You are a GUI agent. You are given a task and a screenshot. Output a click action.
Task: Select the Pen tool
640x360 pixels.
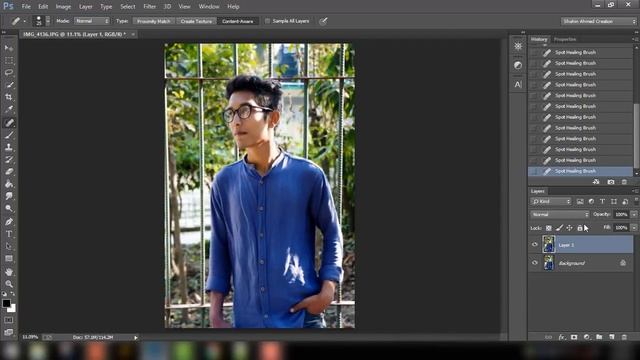(9, 222)
